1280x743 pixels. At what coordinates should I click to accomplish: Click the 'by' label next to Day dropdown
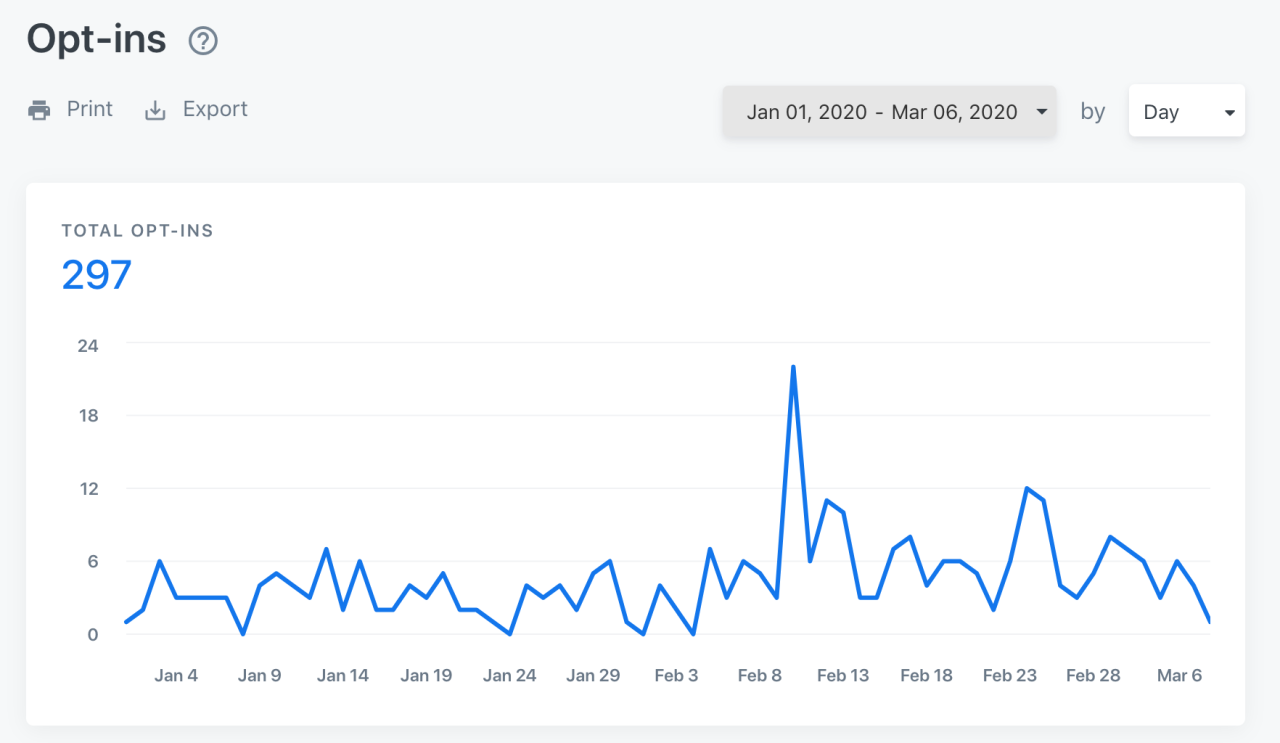(1092, 112)
